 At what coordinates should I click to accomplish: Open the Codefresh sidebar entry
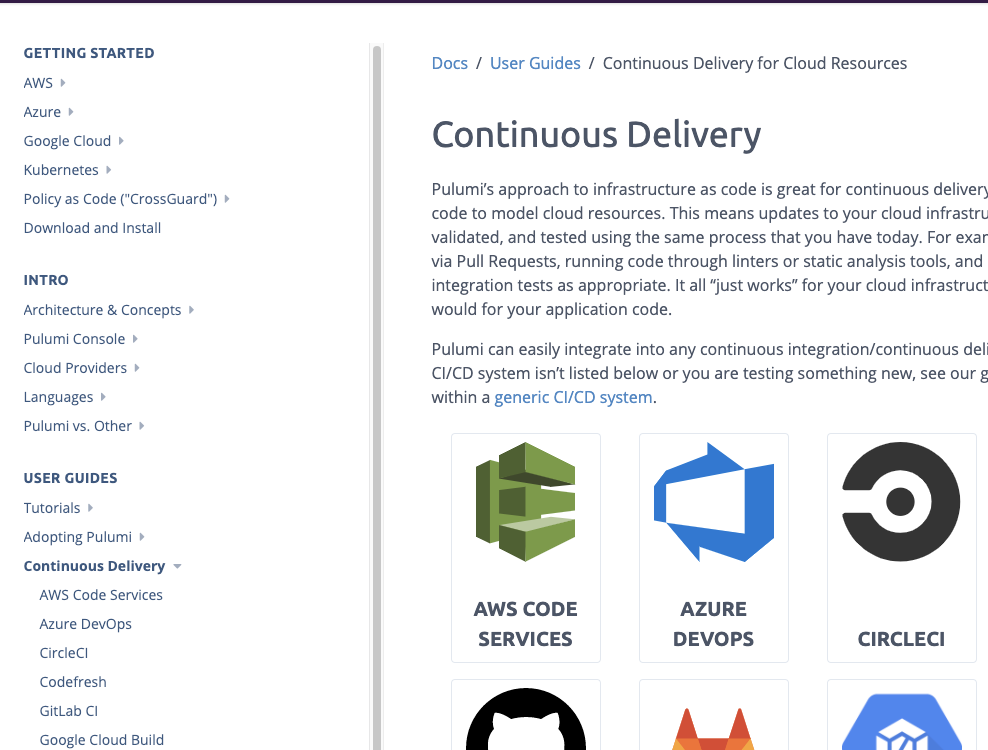[73, 681]
